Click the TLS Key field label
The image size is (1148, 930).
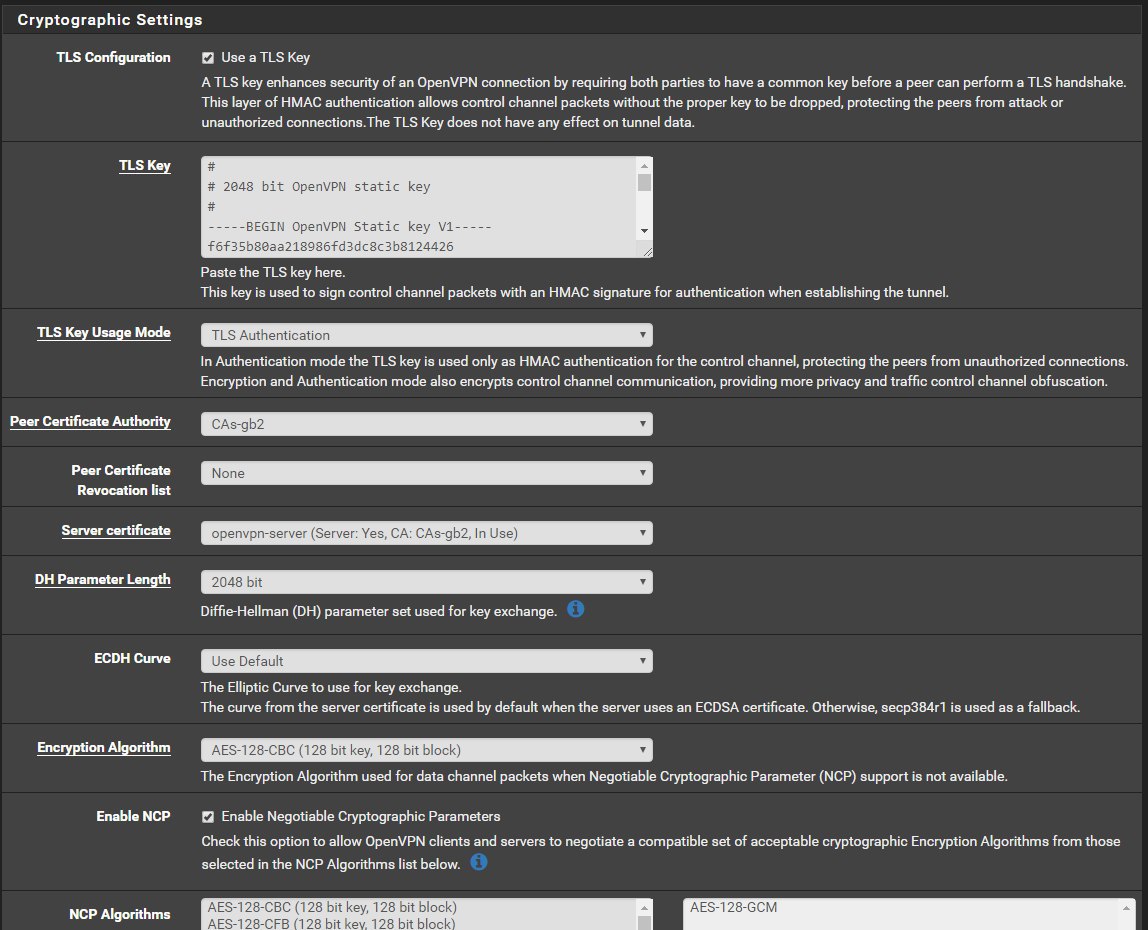(x=145, y=165)
